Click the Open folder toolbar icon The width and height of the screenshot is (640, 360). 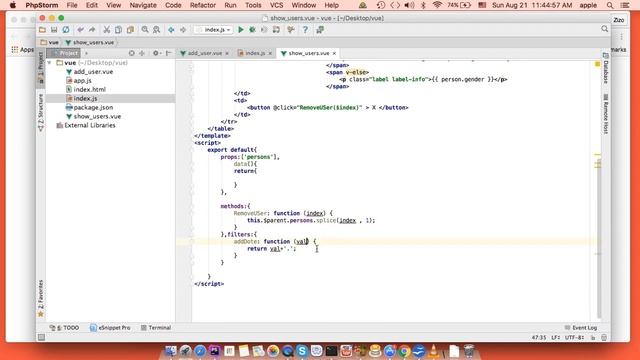pyautogui.click(x=42, y=30)
